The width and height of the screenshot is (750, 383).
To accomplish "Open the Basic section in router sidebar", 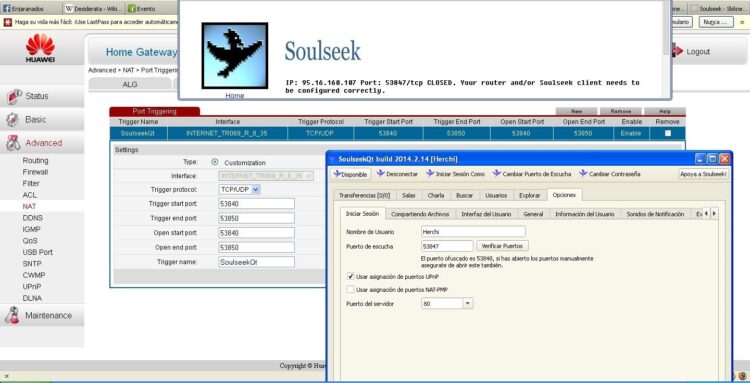I will click(x=42, y=120).
